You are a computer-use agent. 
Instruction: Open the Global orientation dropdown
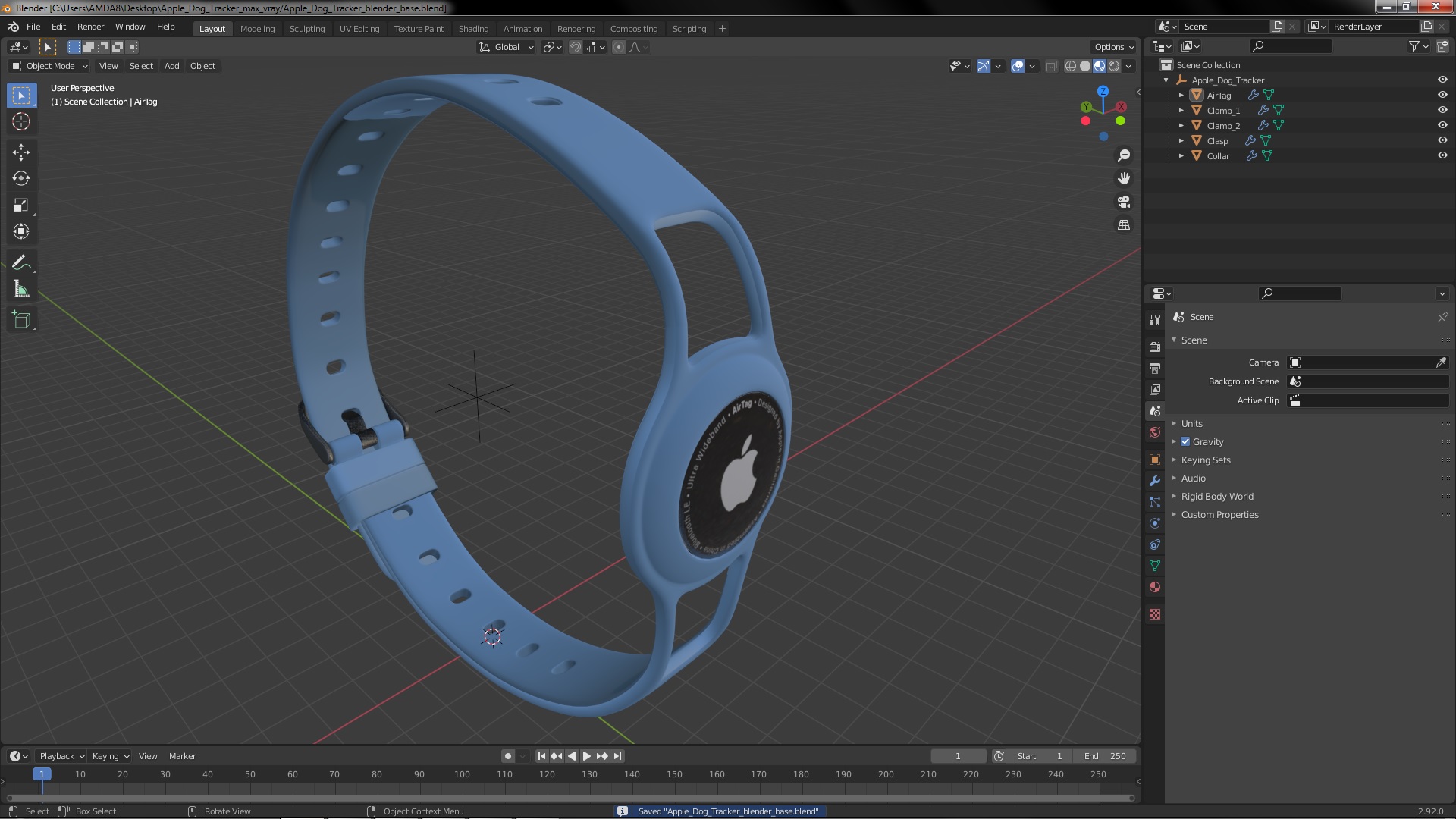506,47
